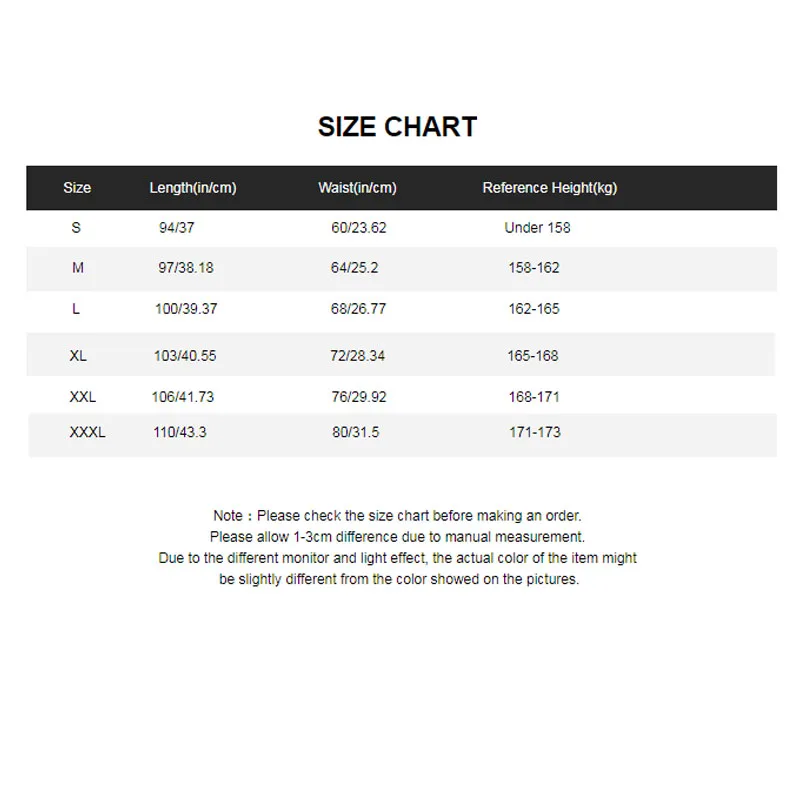Screen dimensions: 800x800
Task: Select the XXL size row label
Action: pyautogui.click(x=83, y=396)
